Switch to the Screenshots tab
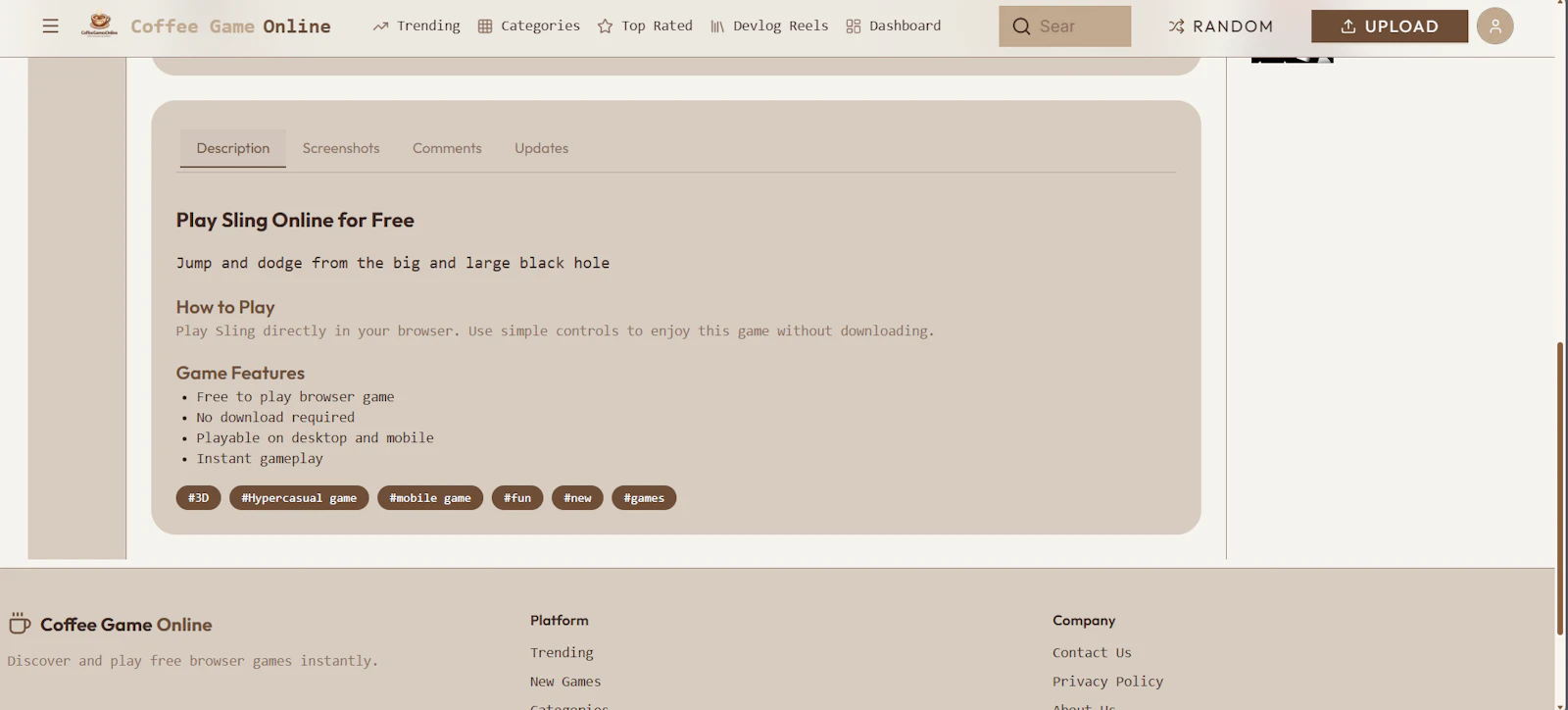 341,148
